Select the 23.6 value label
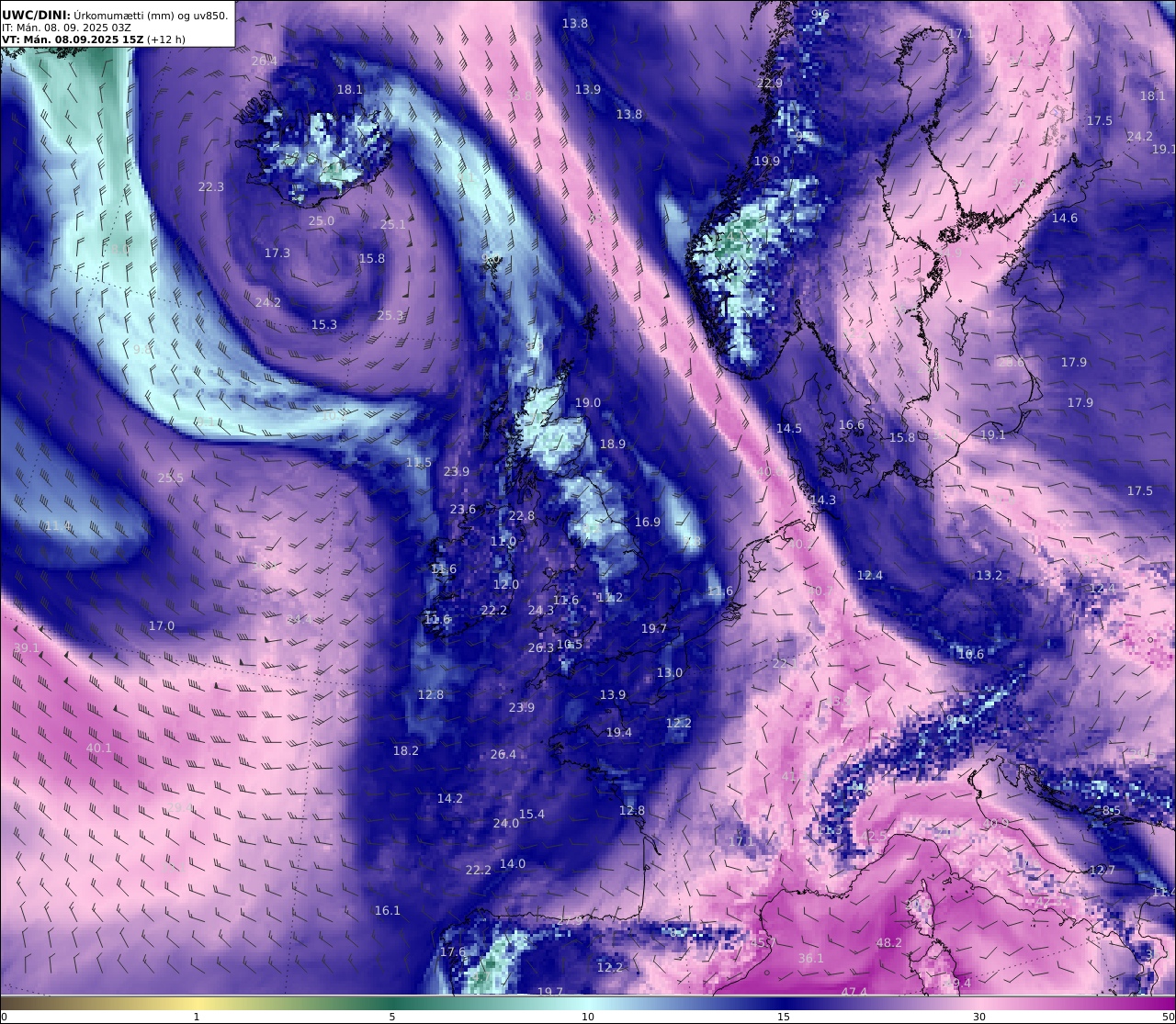The height and width of the screenshot is (1024, 1176). tap(463, 510)
